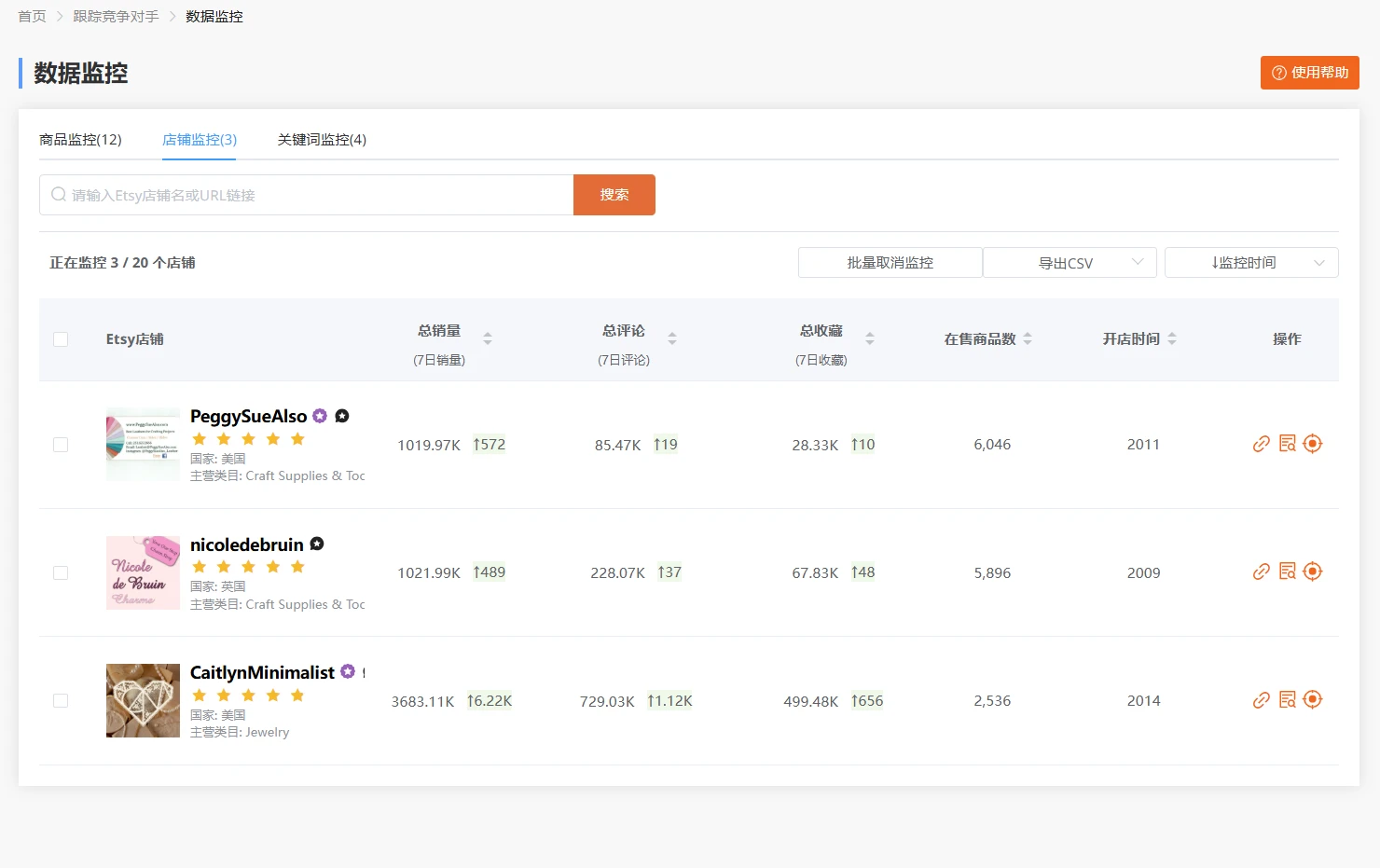This screenshot has height=868, width=1380.
Task: Open the data report icon for nicoledebruin
Action: pos(1287,572)
